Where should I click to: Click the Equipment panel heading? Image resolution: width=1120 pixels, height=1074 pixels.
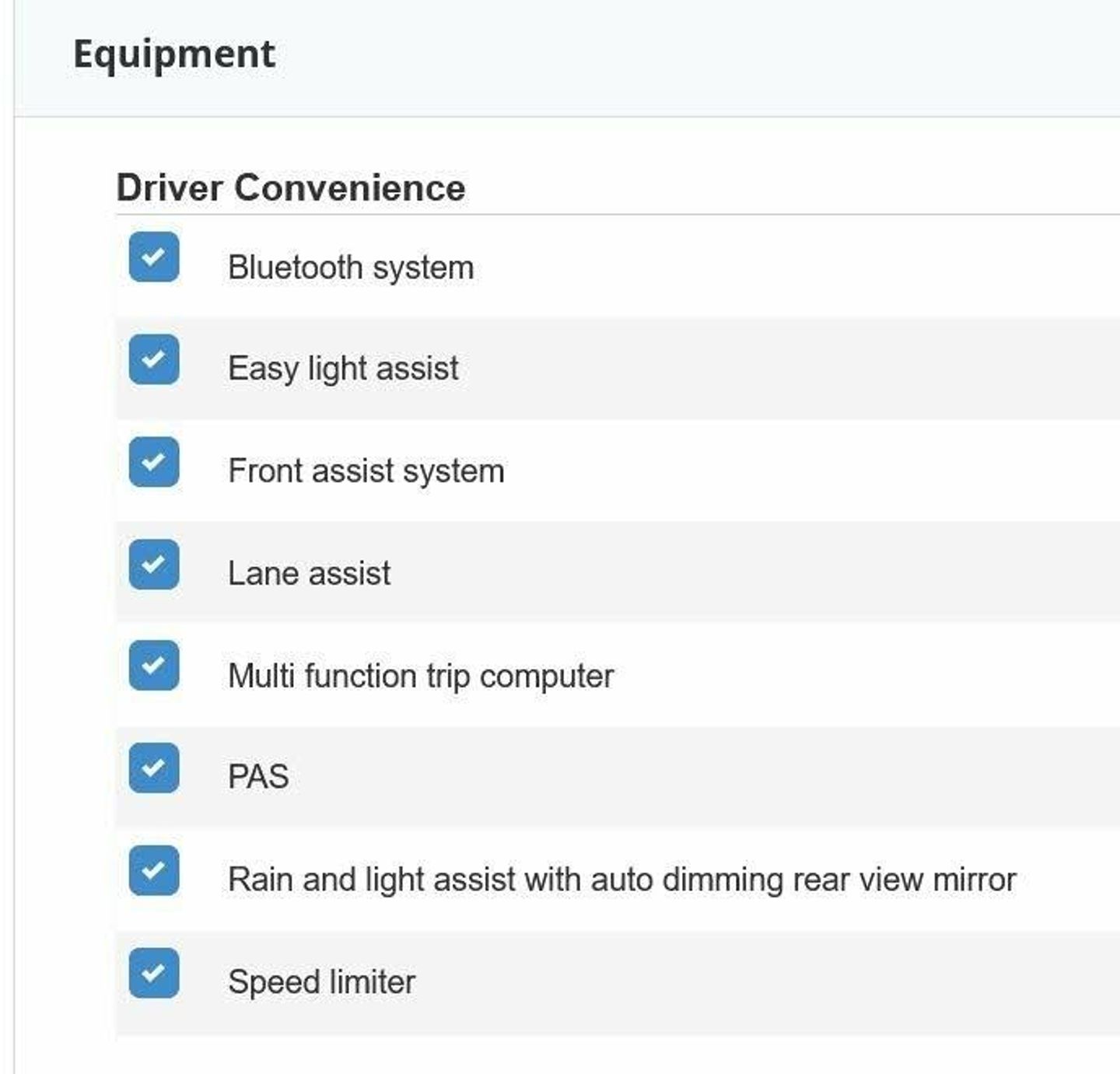174,55
